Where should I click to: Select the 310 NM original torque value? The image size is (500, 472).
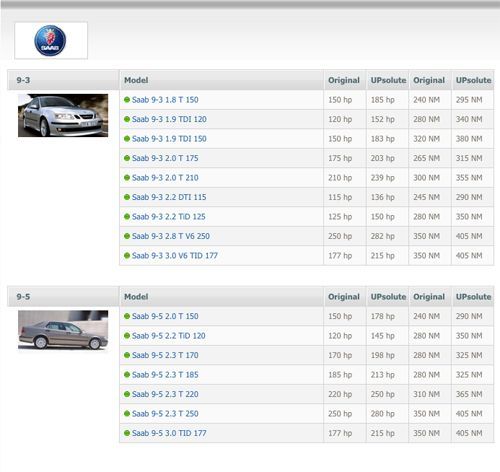tap(427, 394)
